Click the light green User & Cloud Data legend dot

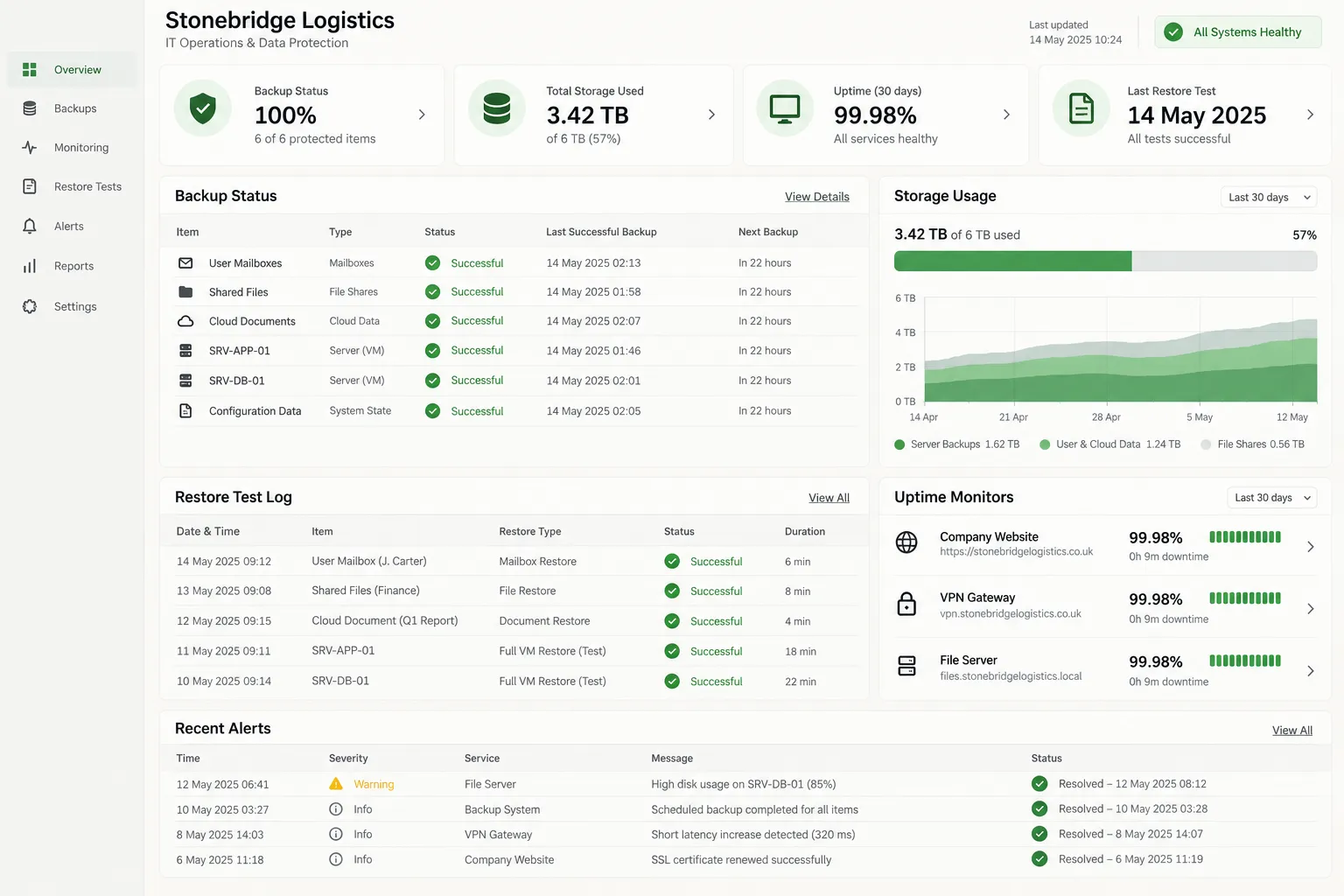click(1045, 444)
